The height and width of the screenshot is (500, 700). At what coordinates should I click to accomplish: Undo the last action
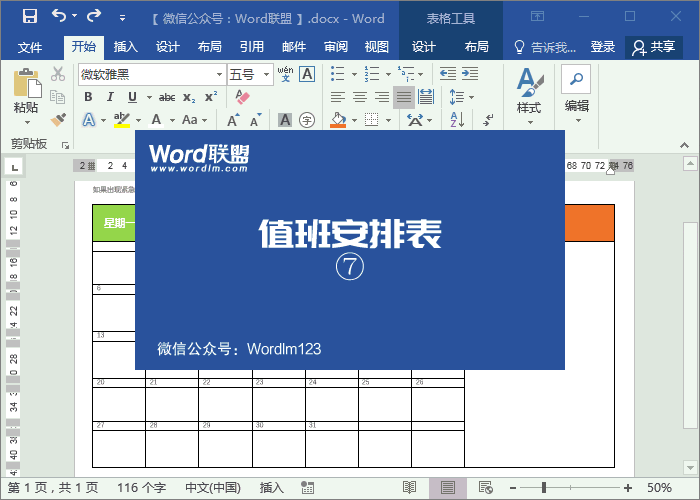pos(59,17)
